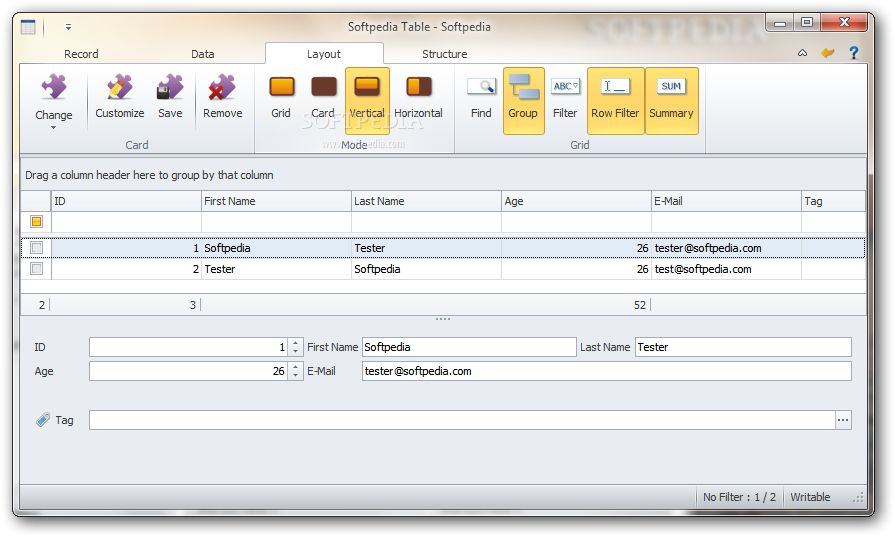Click the Tag text field
Viewport: 895px width, 537px height.
click(462, 420)
